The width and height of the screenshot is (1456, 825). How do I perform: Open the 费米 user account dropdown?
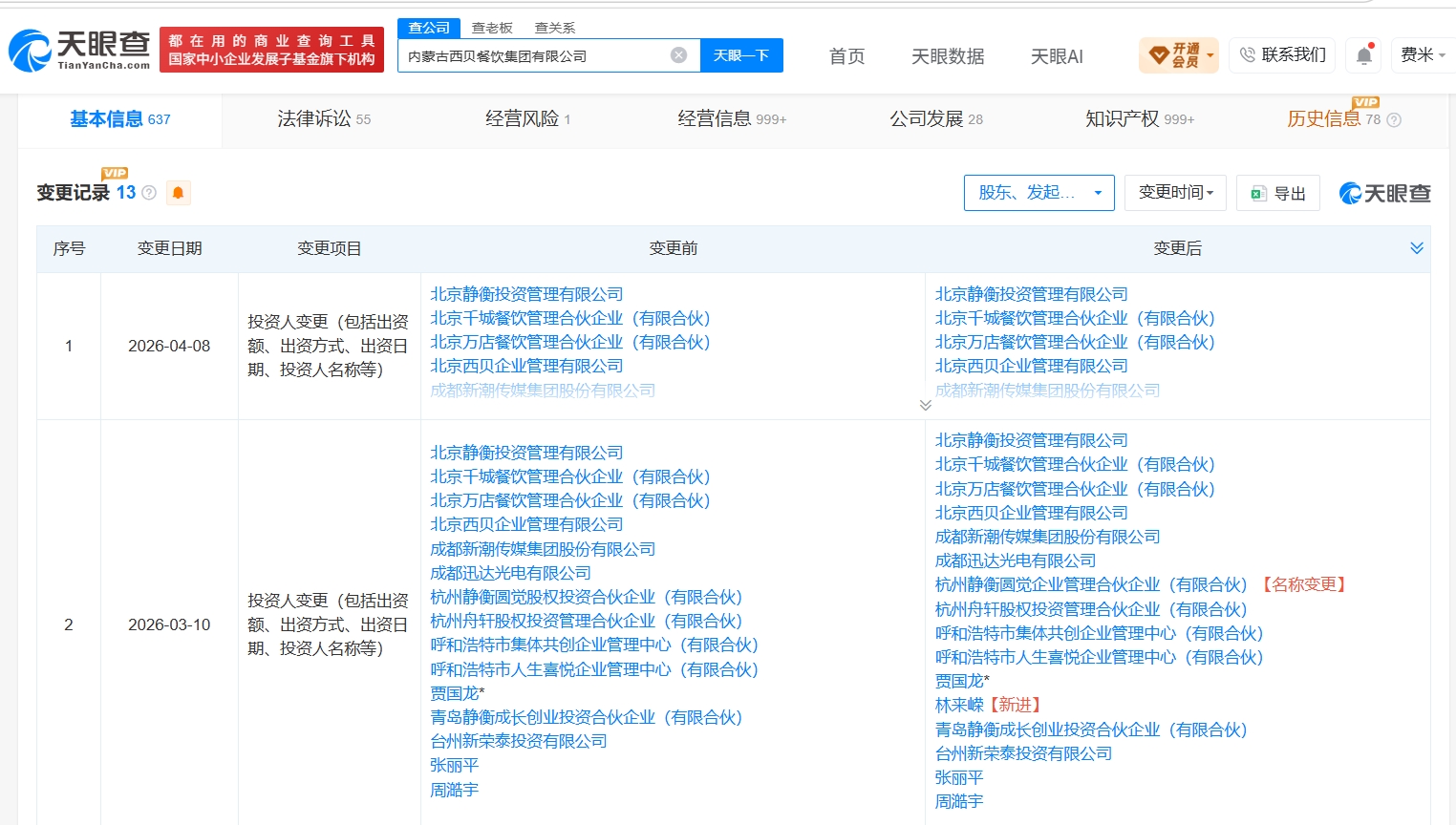(x=1423, y=55)
